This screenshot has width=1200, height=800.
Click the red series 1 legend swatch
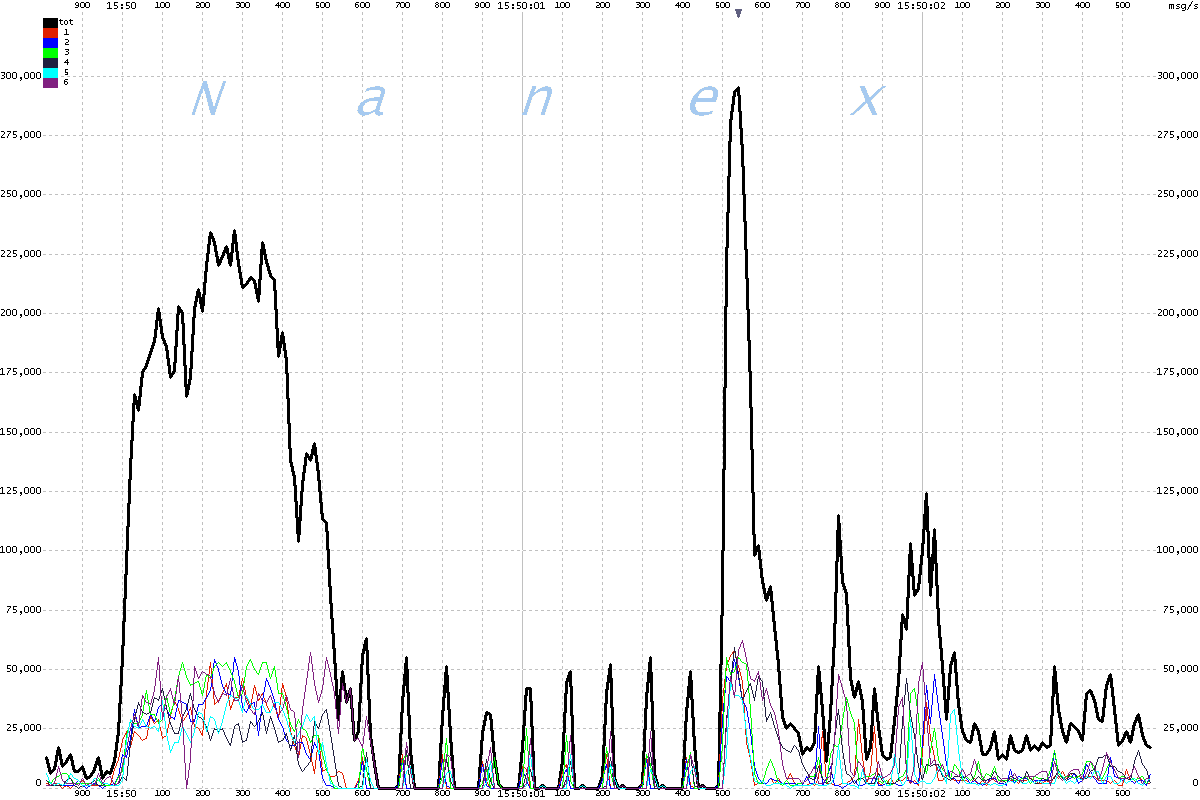pyautogui.click(x=50, y=32)
